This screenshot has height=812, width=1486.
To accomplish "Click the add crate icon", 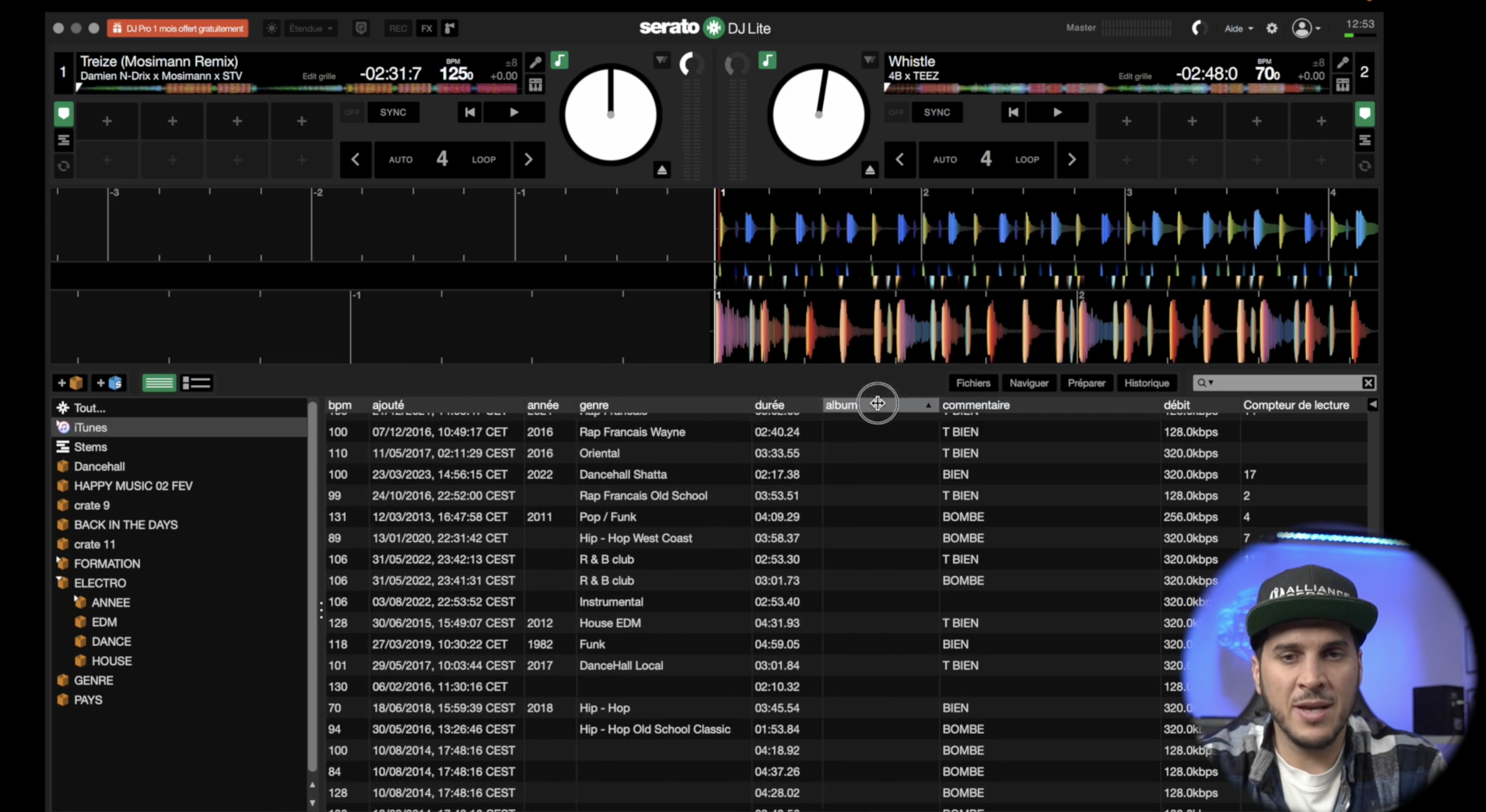I will pyautogui.click(x=70, y=383).
